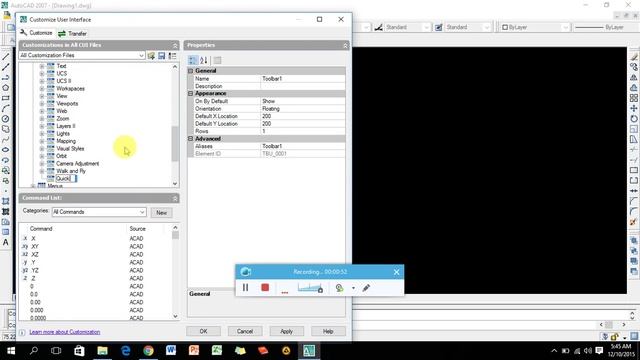
Task: Collapse the Properties panel chevron
Action: [345, 45]
